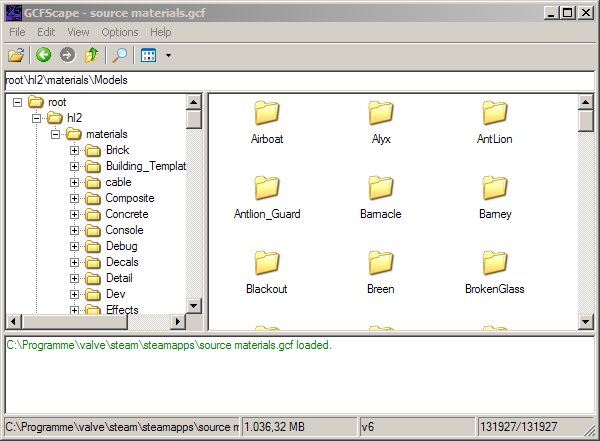Open the Search magnifier tool
The width and height of the screenshot is (600, 441).
[x=119, y=55]
